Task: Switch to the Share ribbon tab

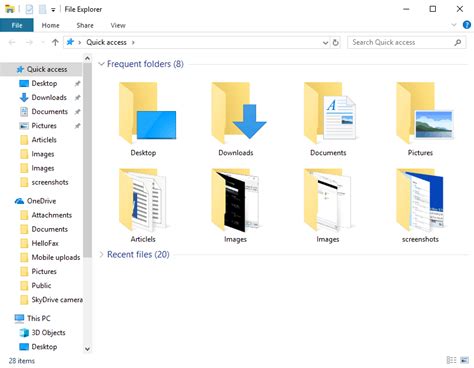Action: pos(85,25)
